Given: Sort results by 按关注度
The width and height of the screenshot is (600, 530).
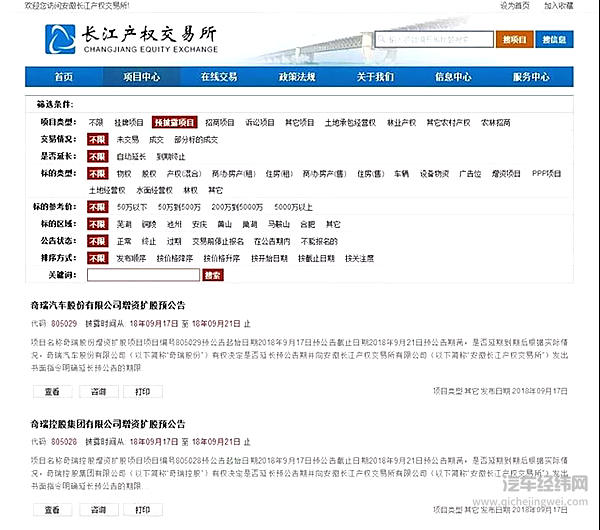Looking at the screenshot, I should pyautogui.click(x=360, y=258).
